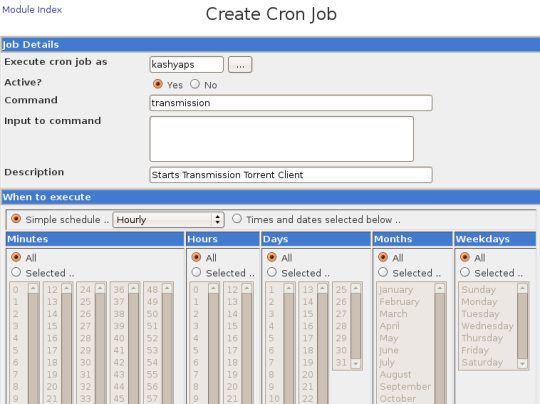
Task: Set Active to No
Action: tap(195, 84)
